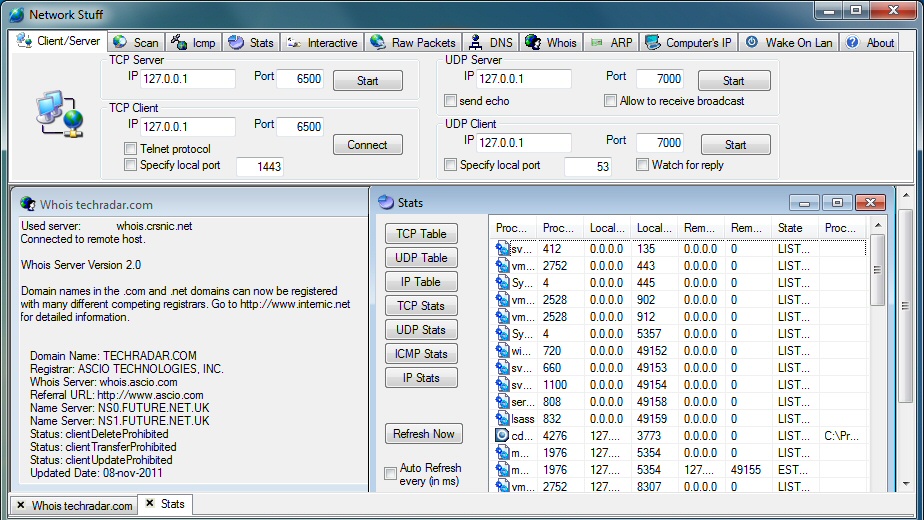Show the TCP Table
924x520 pixels.
421,234
